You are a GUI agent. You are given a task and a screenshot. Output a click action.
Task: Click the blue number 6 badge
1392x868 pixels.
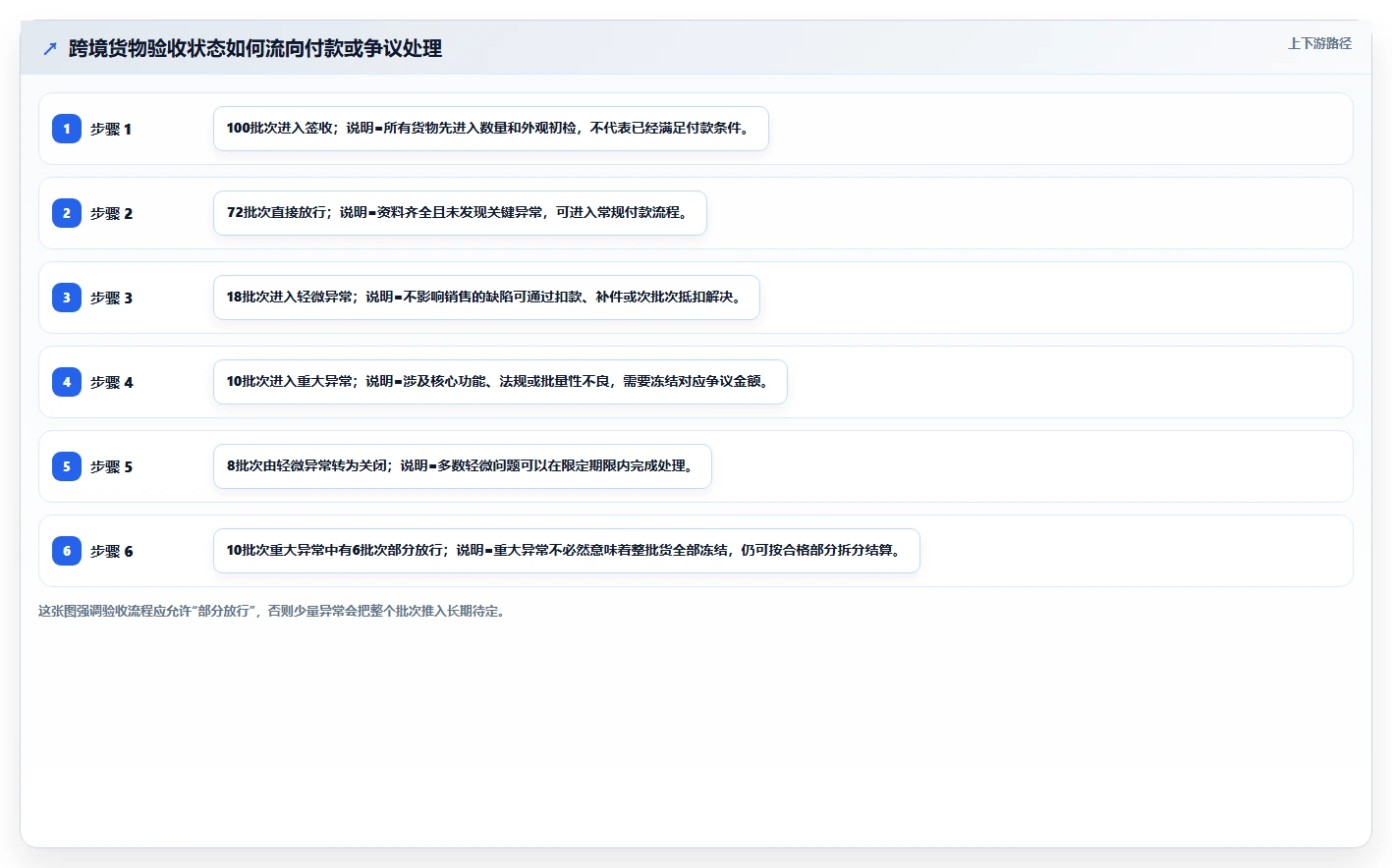click(67, 551)
